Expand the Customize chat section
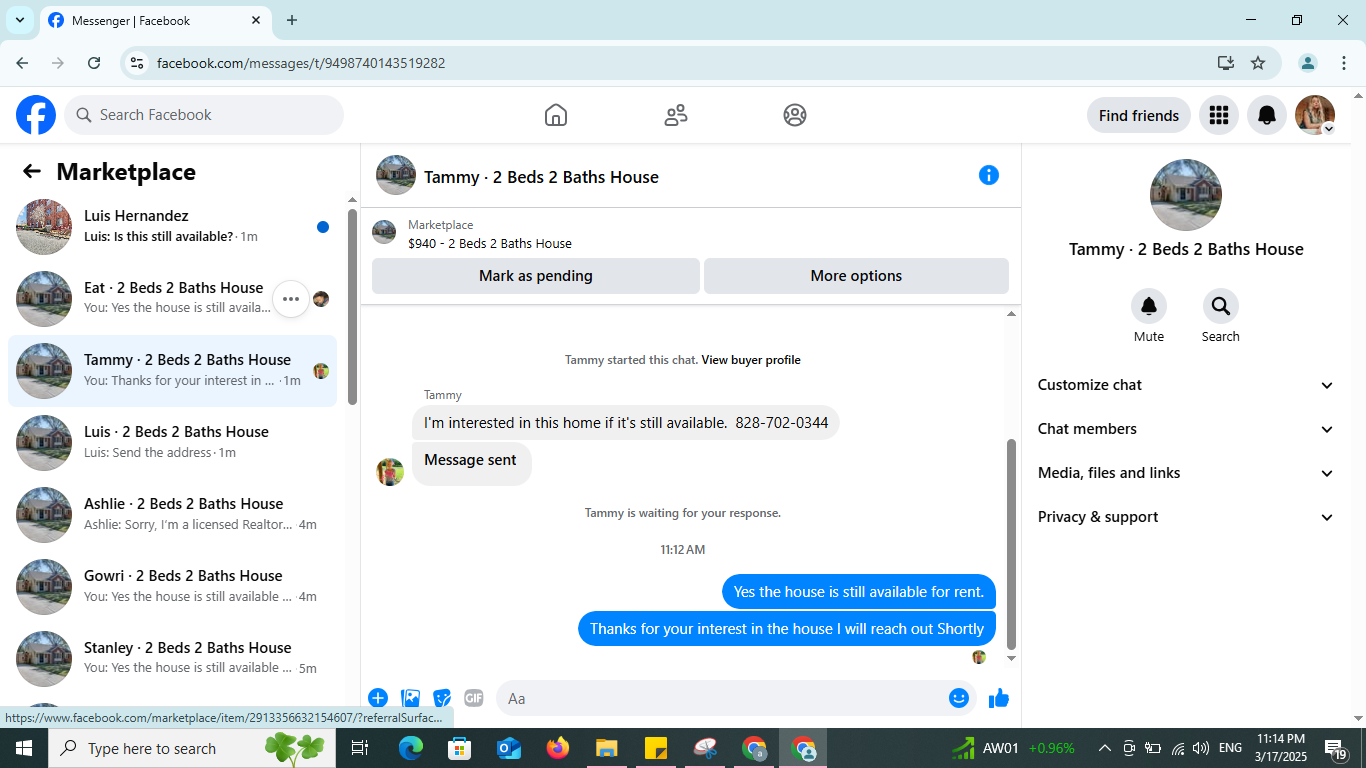The height and width of the screenshot is (768, 1366). tap(1186, 385)
